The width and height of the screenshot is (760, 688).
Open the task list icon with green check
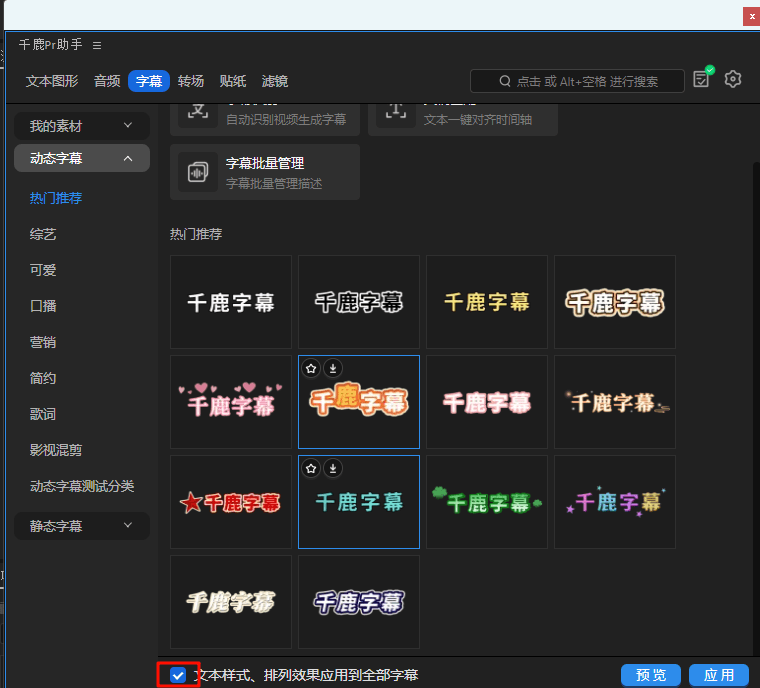(702, 78)
